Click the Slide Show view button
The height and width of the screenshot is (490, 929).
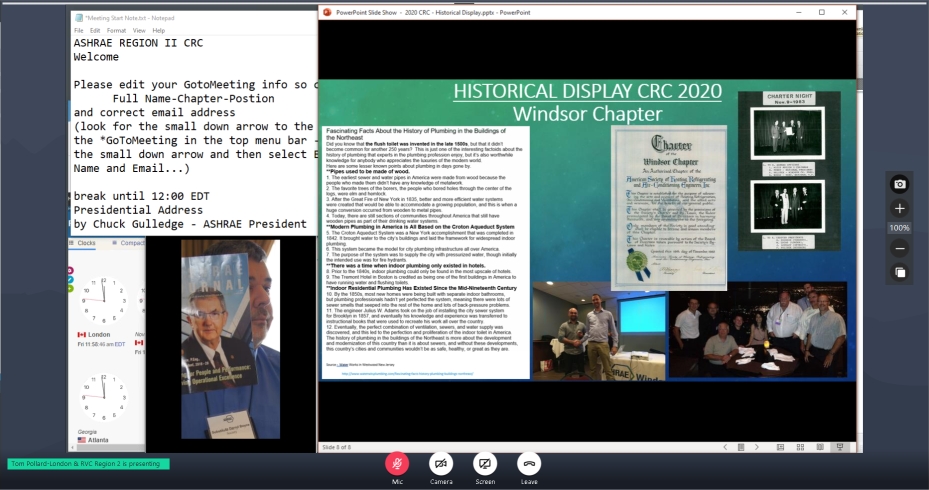[x=840, y=447]
